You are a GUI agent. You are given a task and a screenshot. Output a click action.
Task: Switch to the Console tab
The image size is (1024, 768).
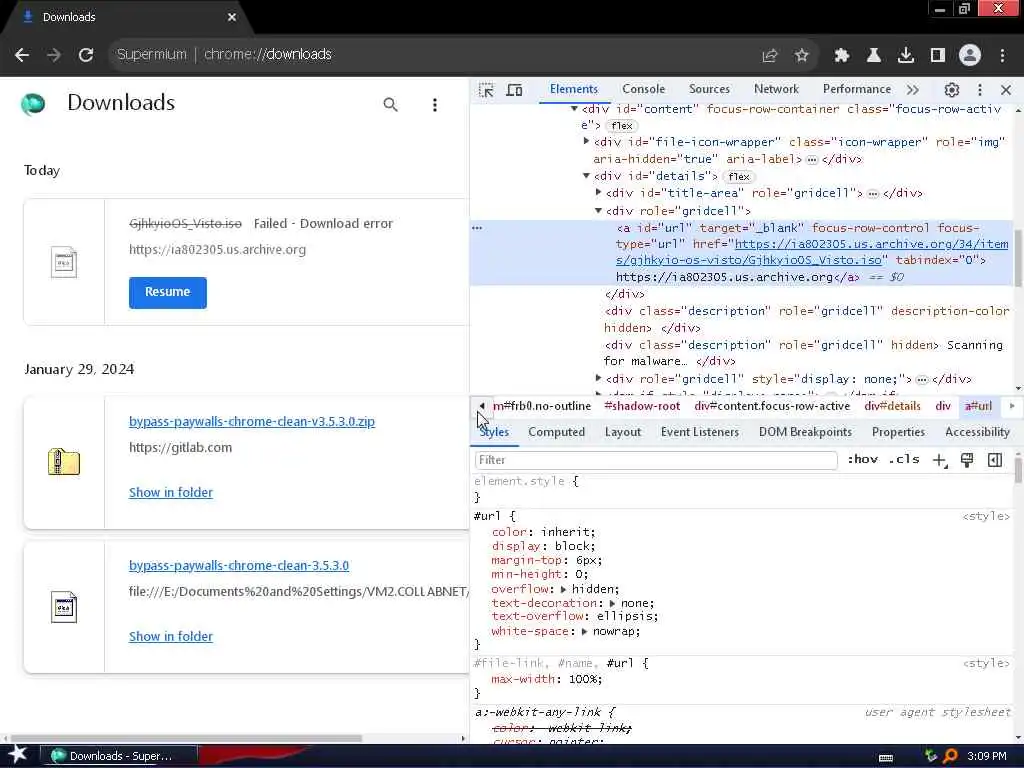pyautogui.click(x=643, y=89)
